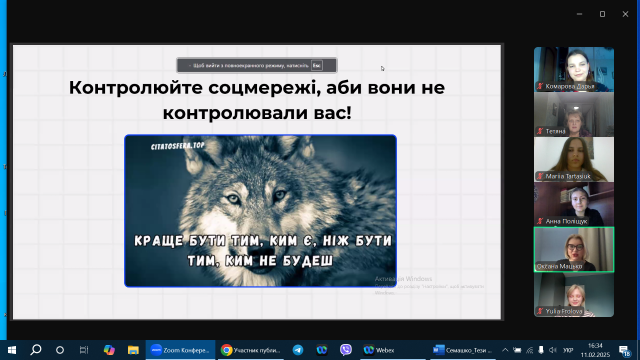Image resolution: width=640 pixels, height=360 pixels.
Task: Select Комарова Дарья video tile
Action: [574, 69]
